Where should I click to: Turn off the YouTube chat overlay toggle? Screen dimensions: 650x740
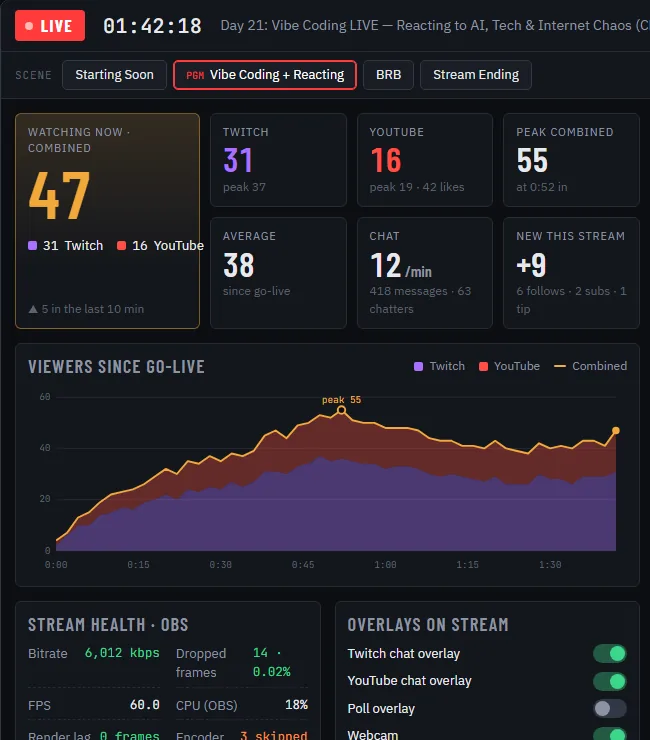click(610, 681)
